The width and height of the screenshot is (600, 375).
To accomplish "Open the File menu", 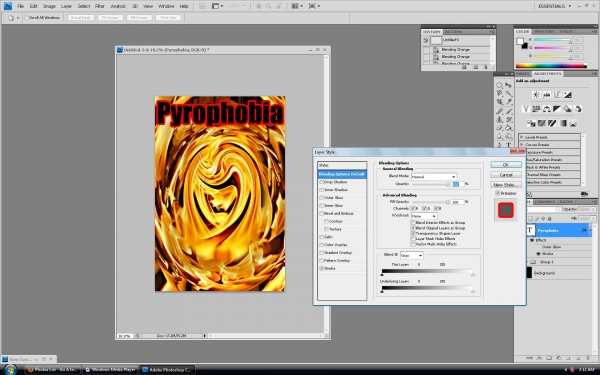I will [20, 6].
